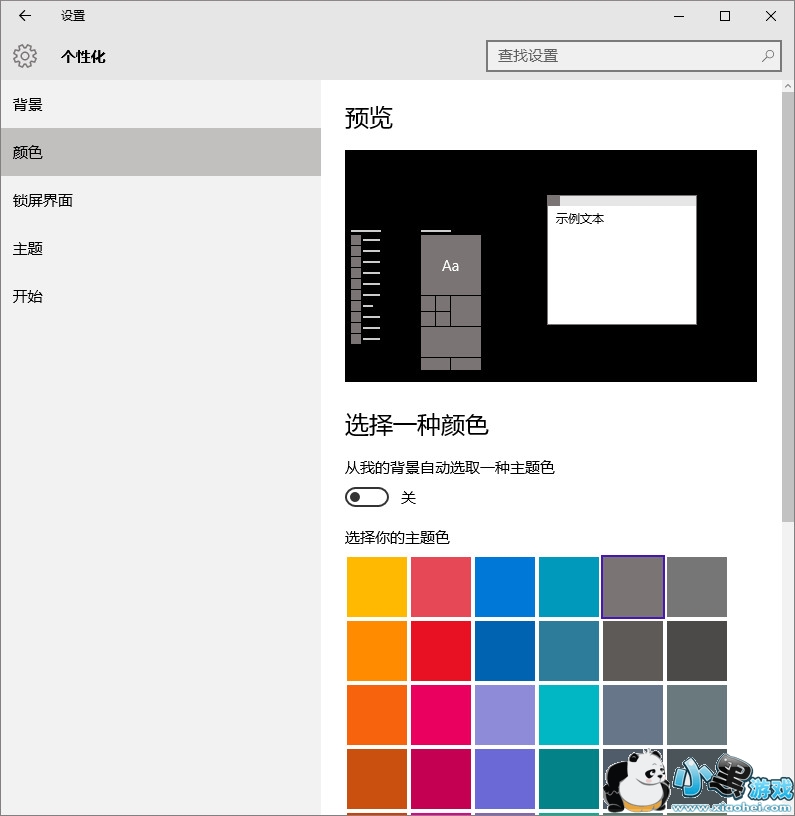Focus the 查找设置 search field
Screen dimensions: 795x816
point(633,56)
